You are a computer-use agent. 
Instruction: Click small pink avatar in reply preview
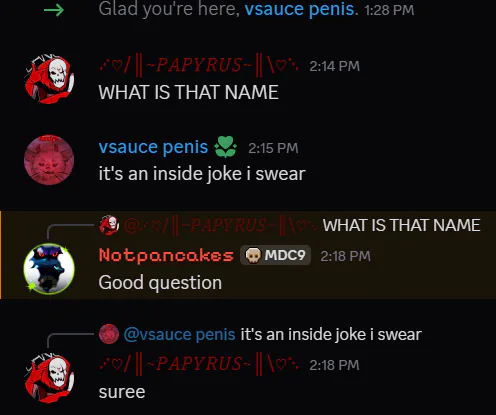[109, 334]
